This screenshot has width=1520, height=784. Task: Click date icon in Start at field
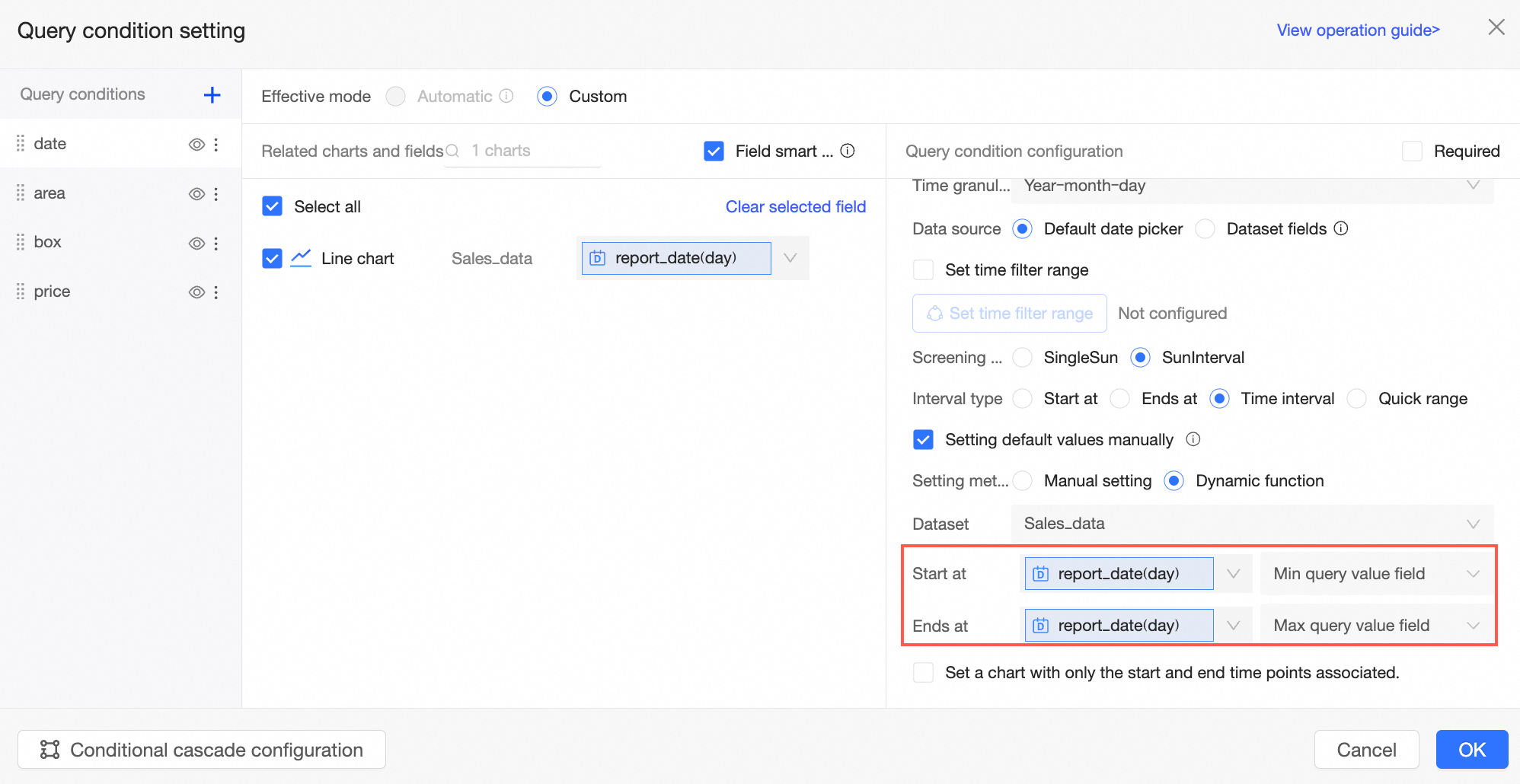pyautogui.click(x=1040, y=574)
